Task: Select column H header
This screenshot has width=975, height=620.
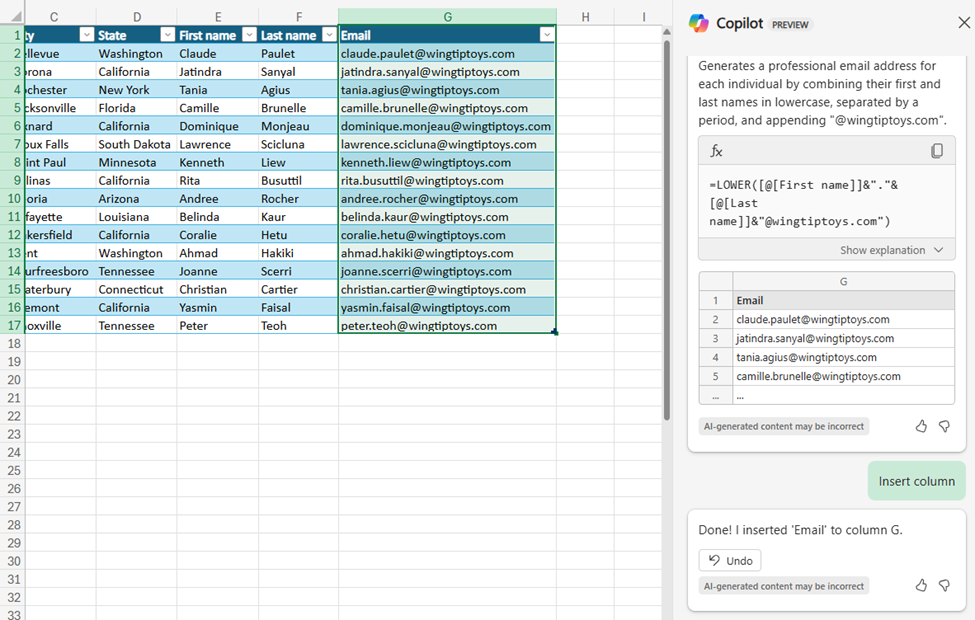Action: [x=585, y=17]
